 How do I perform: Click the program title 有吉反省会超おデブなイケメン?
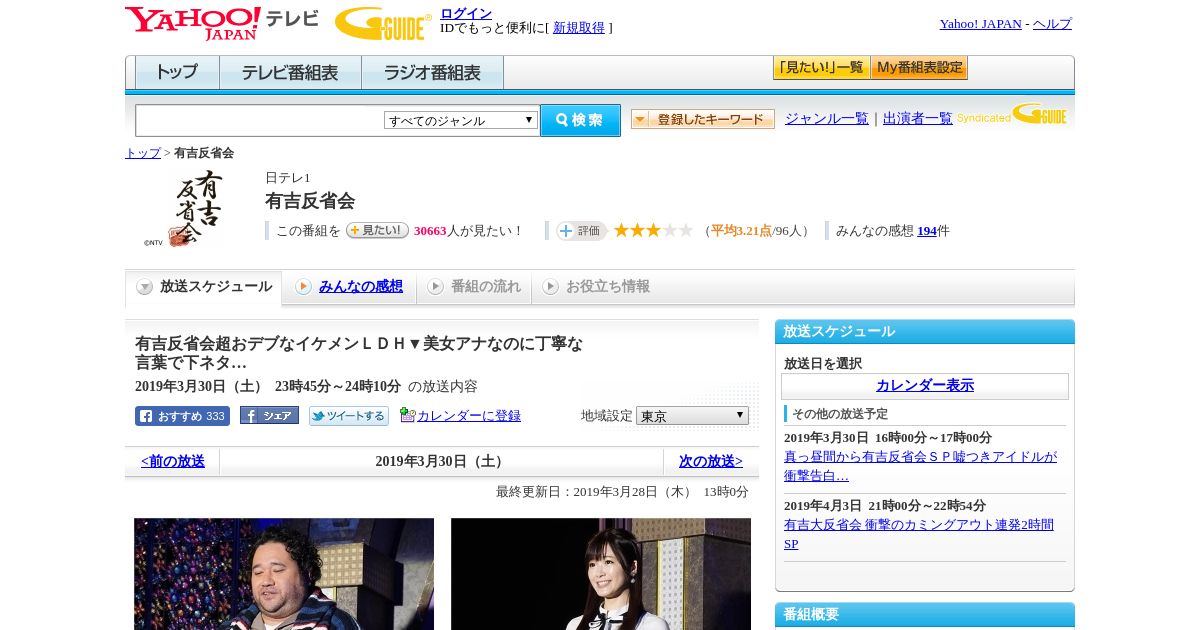tap(359, 353)
